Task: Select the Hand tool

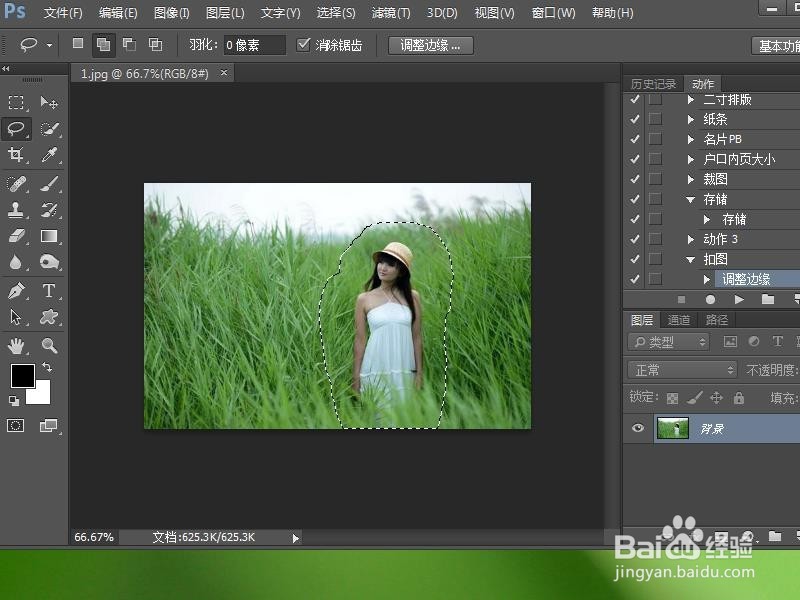Action: [16, 346]
